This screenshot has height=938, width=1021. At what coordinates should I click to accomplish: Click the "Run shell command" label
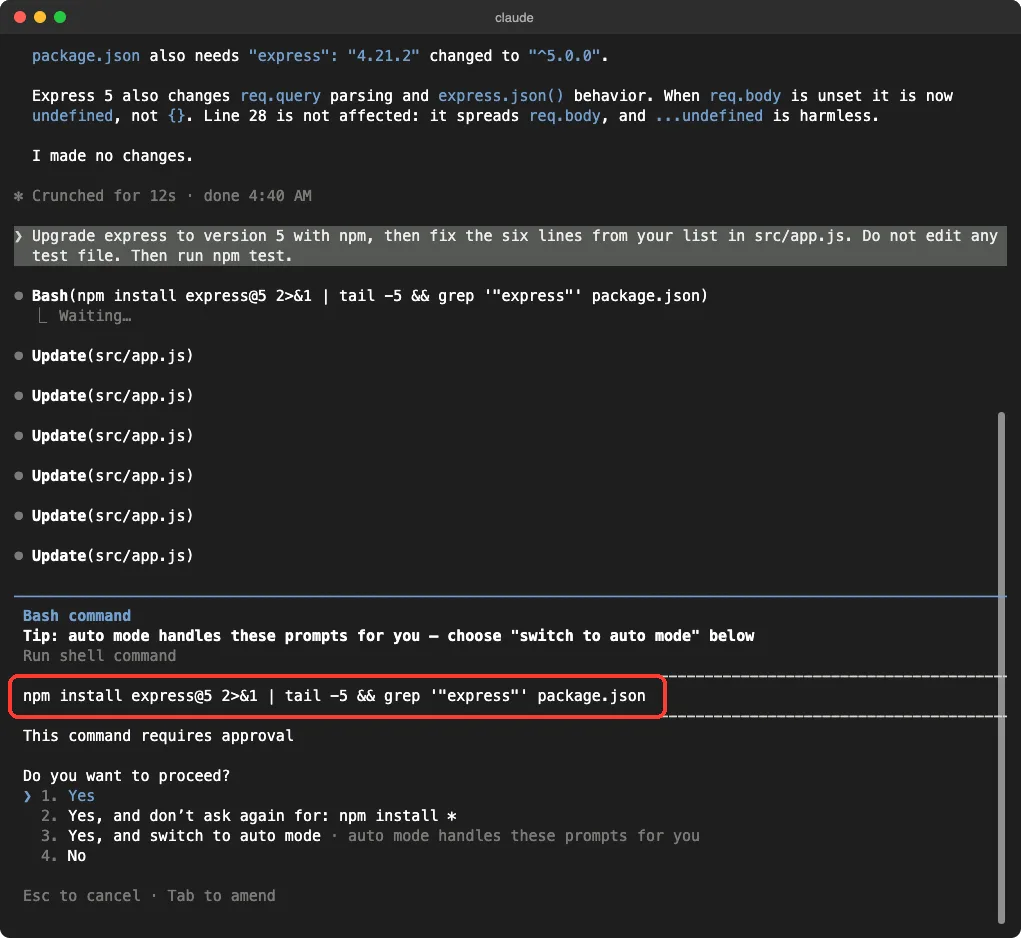click(100, 655)
